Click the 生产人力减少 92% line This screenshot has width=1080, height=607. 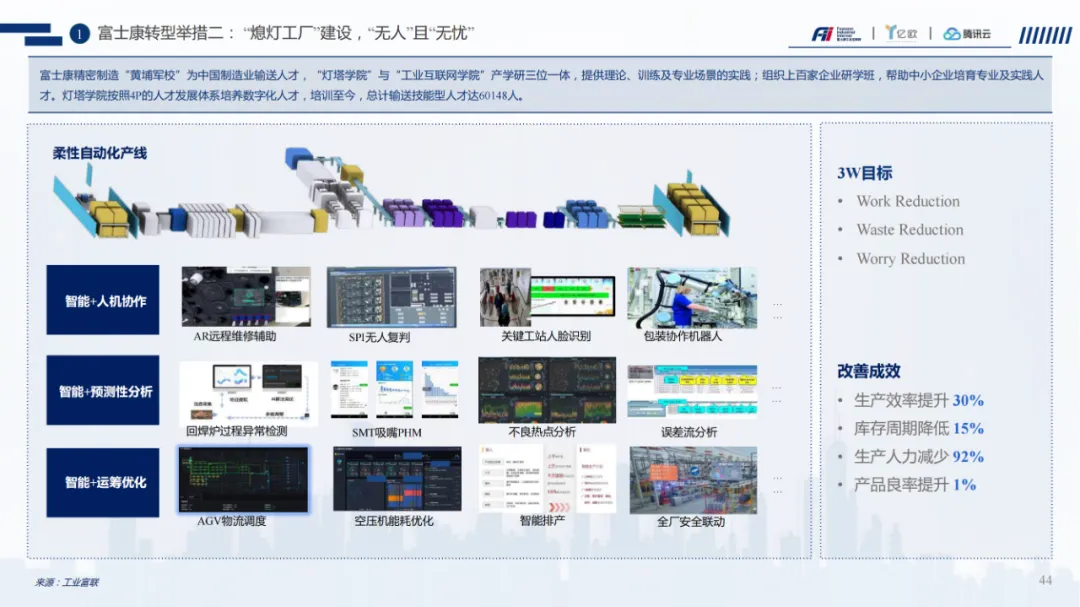[x=919, y=457]
